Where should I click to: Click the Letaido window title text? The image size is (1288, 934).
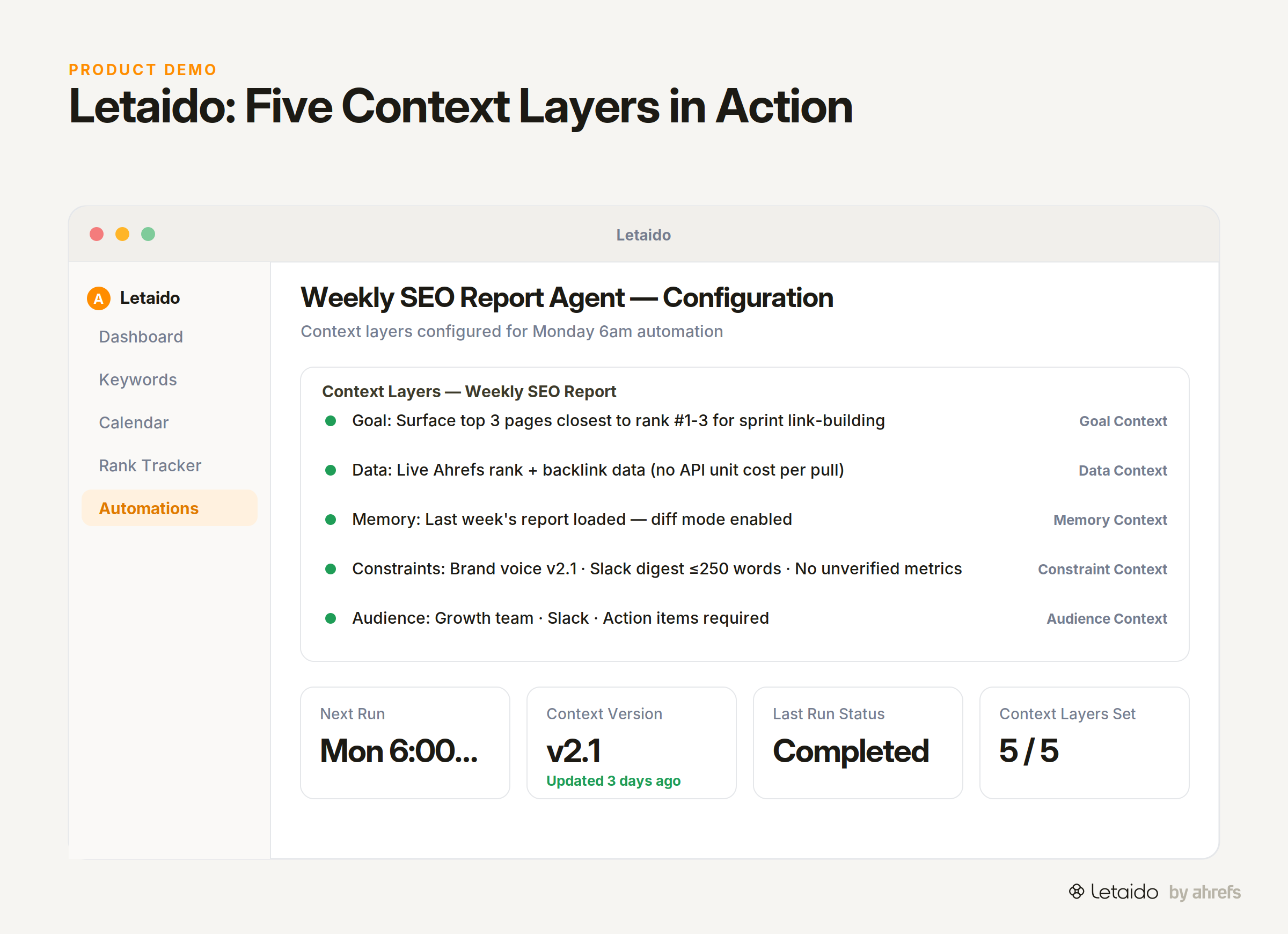tap(643, 235)
